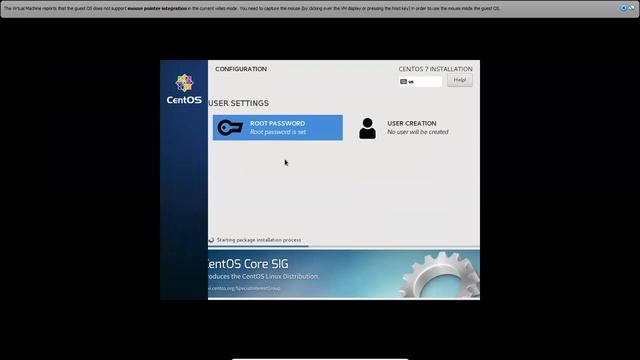
Task: Click the 'Root password is set' text
Action: [278, 132]
